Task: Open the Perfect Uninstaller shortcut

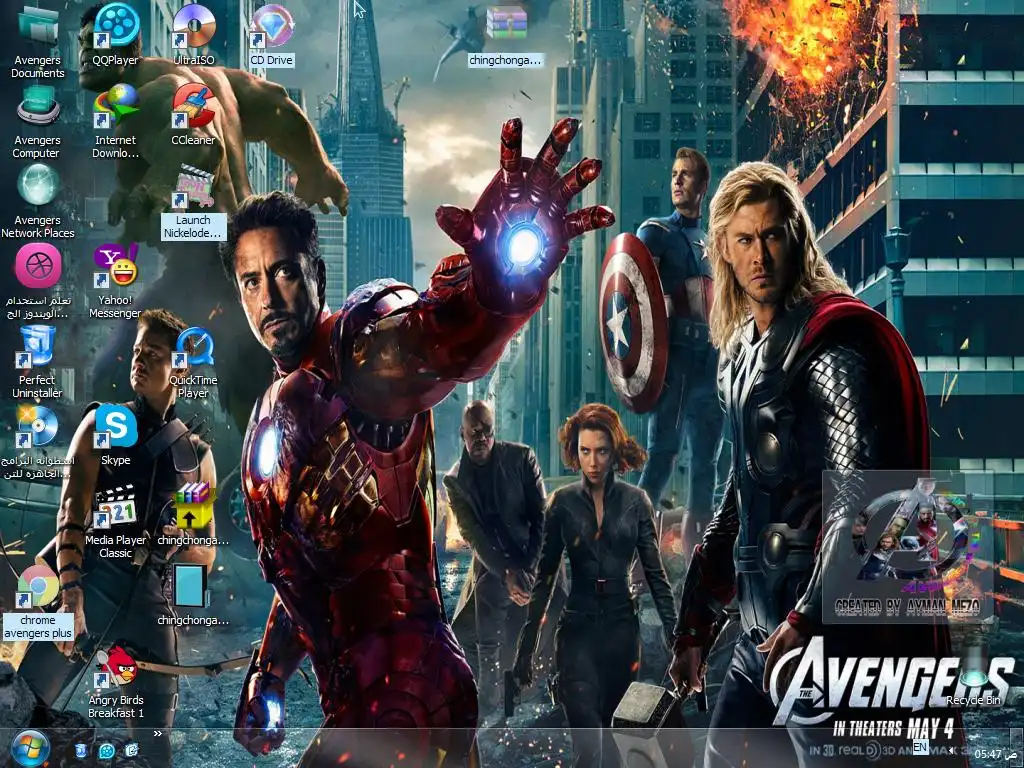Action: [x=37, y=362]
